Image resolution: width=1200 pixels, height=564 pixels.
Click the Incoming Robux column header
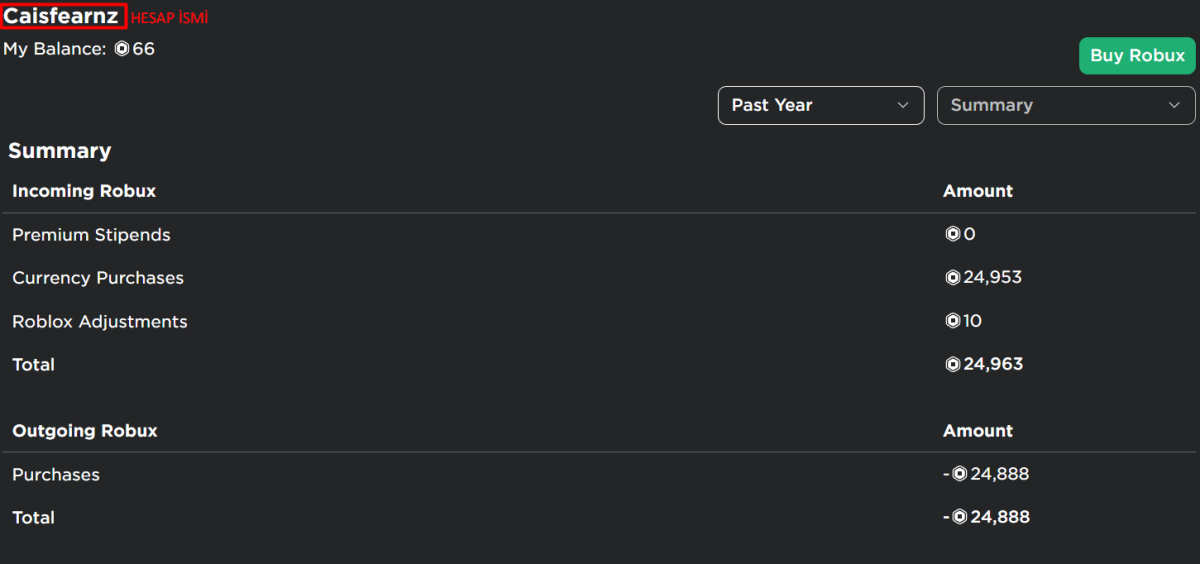84,191
